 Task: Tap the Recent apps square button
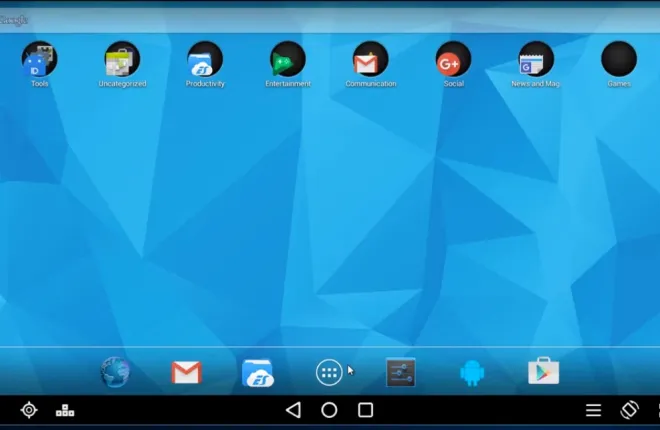pos(365,410)
